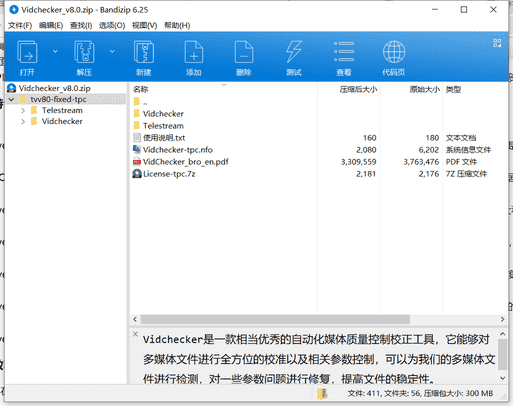Select Vidchecker folder in the left tree
The image size is (513, 406).
(x=62, y=121)
